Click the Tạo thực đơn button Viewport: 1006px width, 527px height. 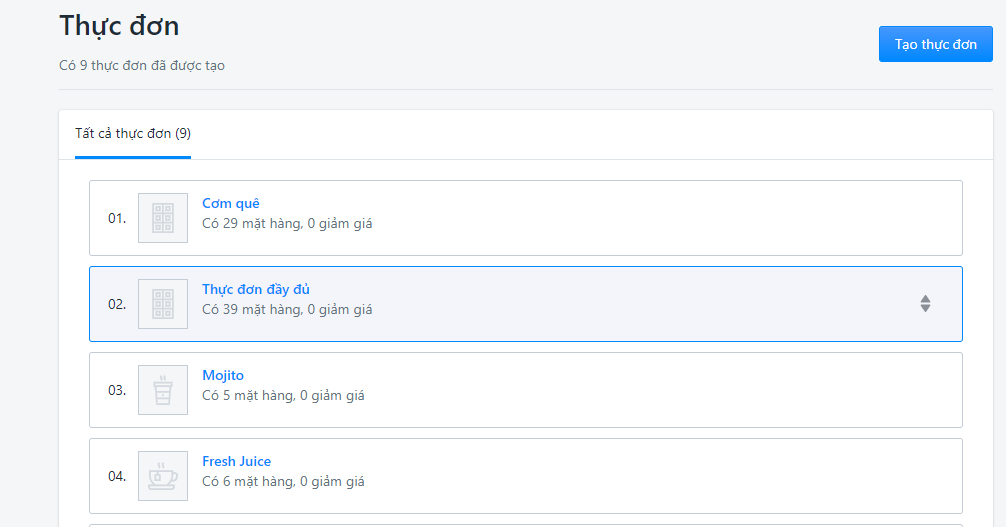tap(935, 44)
